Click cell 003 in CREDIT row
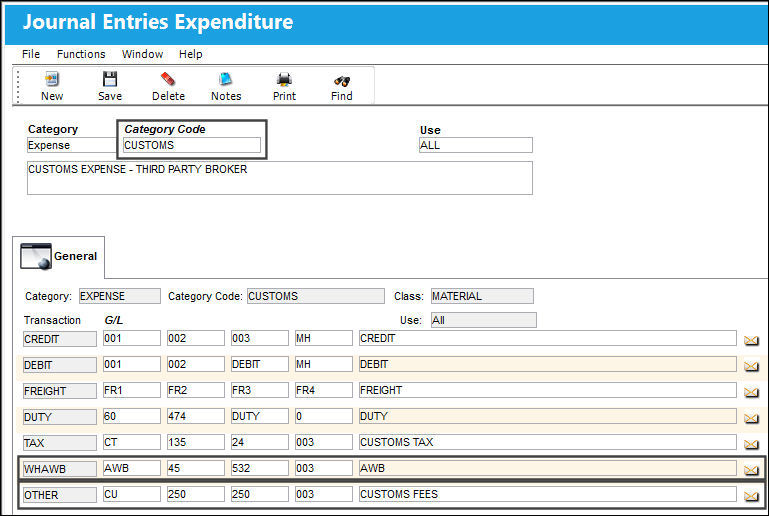The width and height of the screenshot is (769, 516). click(x=260, y=338)
